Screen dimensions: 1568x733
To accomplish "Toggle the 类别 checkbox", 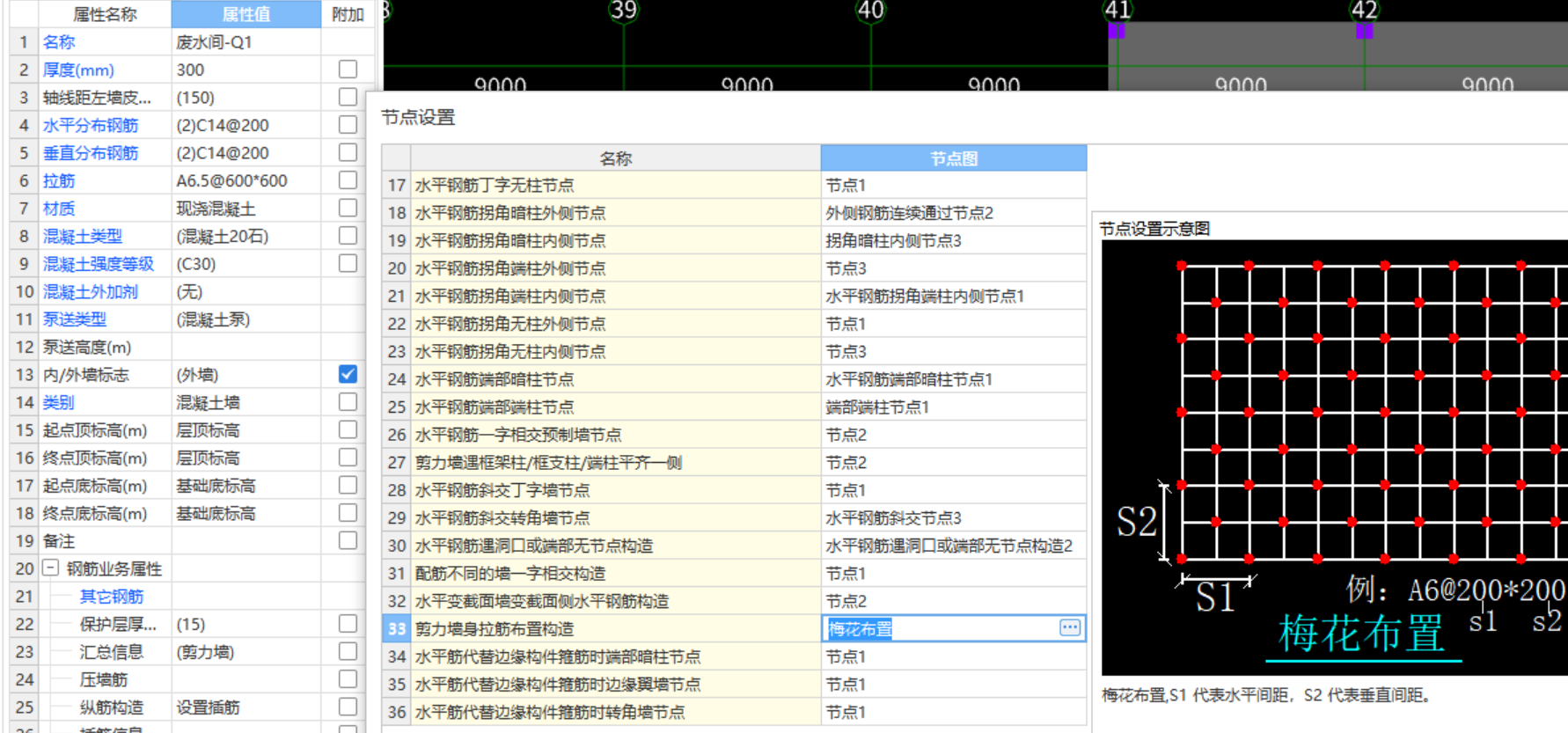I will click(348, 401).
